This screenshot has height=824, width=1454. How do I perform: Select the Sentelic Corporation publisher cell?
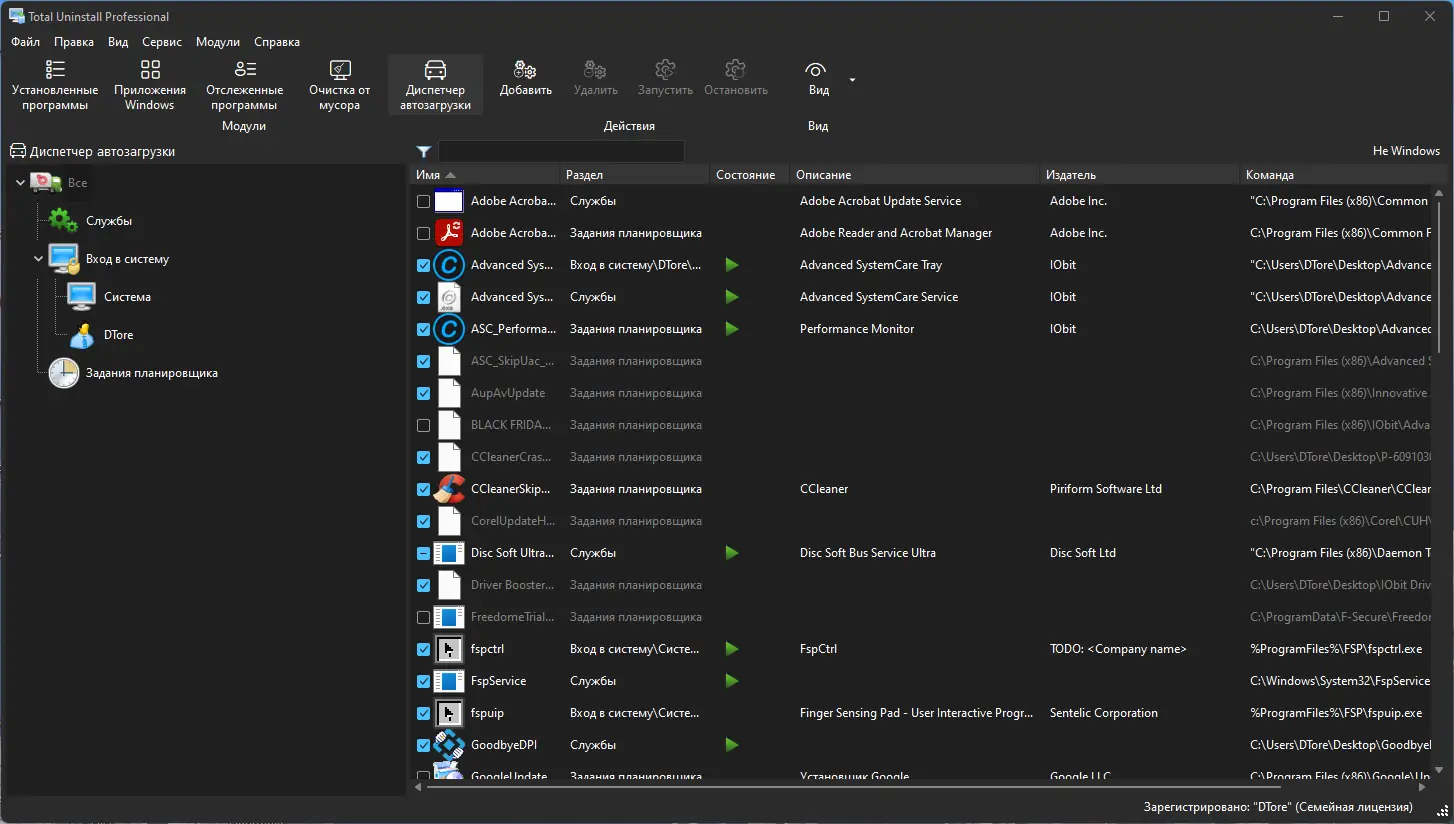(1104, 713)
